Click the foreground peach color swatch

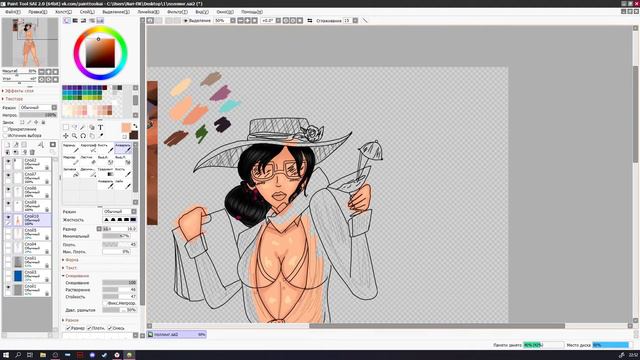click(x=126, y=128)
